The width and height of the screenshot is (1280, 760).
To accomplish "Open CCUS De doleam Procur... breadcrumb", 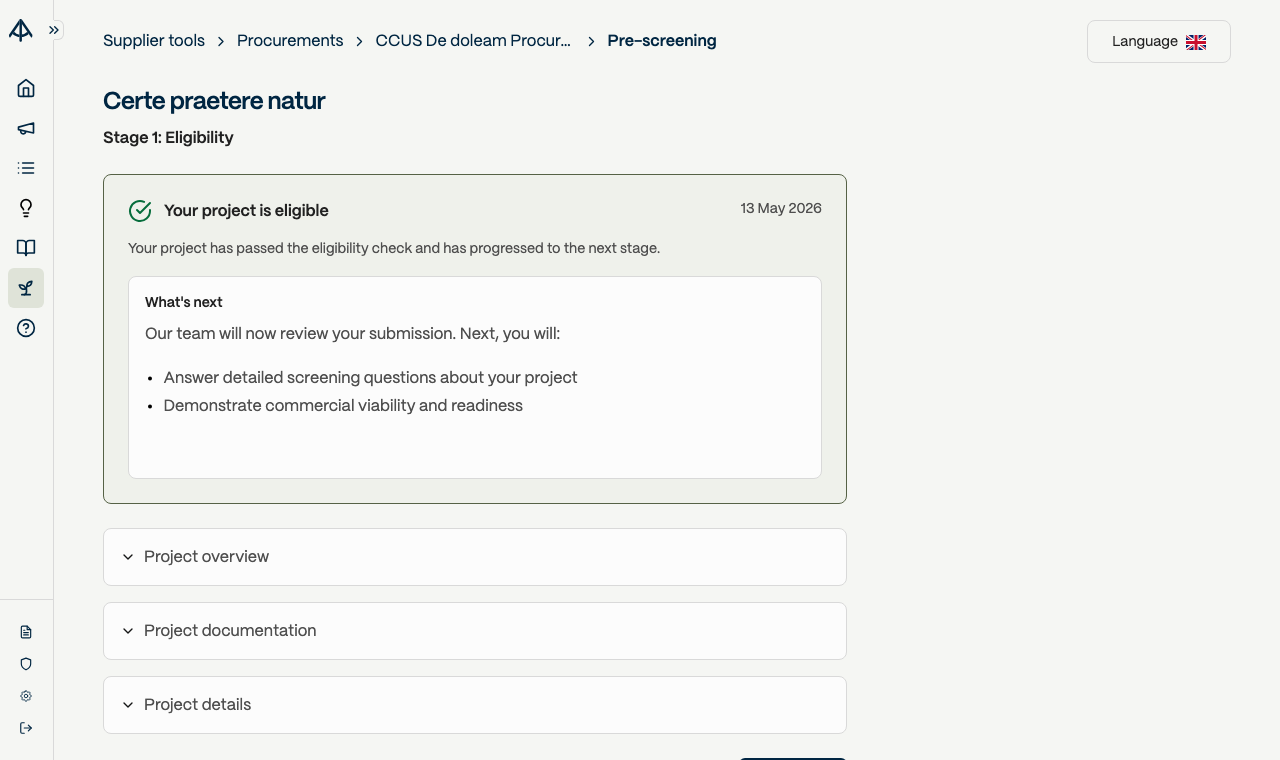I will click(473, 41).
